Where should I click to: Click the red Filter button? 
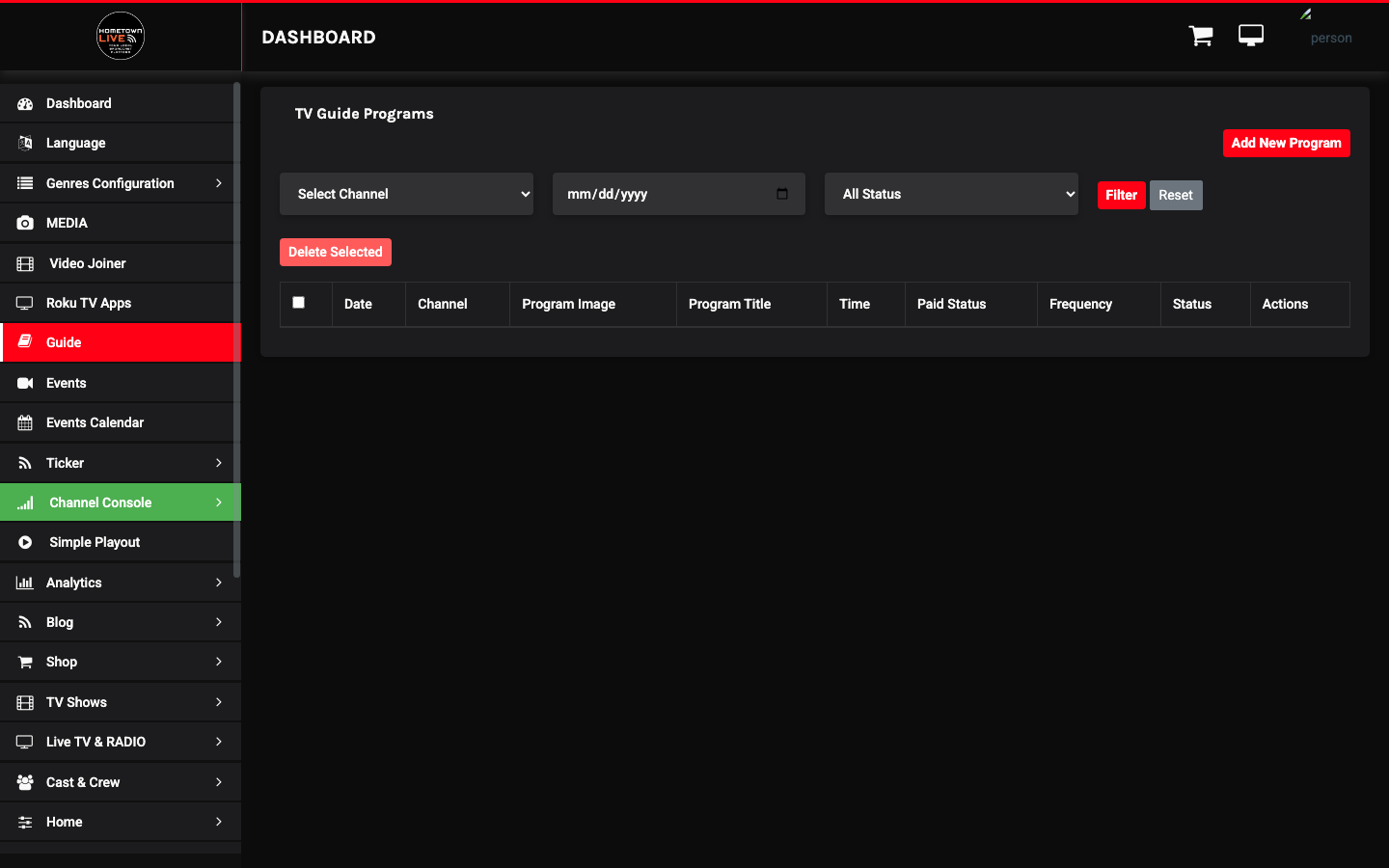1121,195
